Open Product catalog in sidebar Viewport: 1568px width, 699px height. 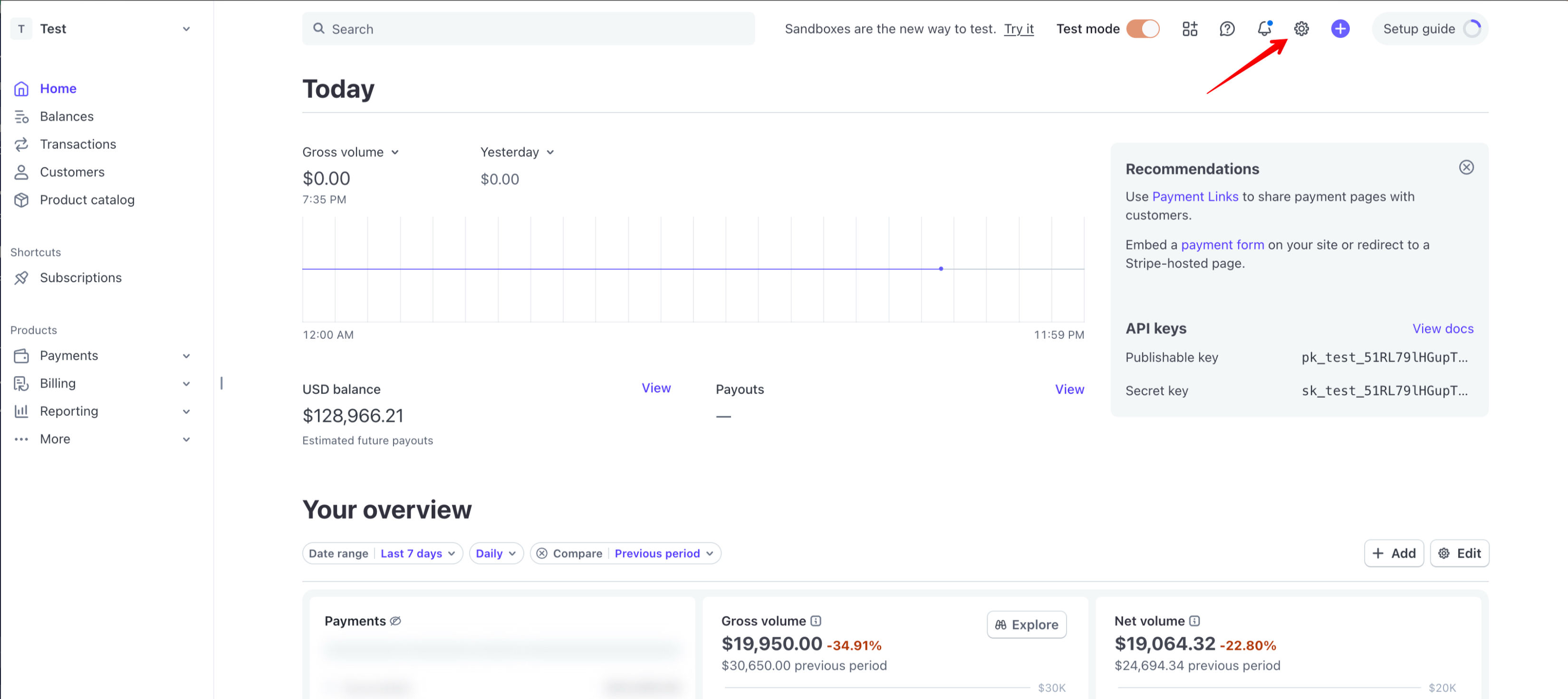click(87, 200)
